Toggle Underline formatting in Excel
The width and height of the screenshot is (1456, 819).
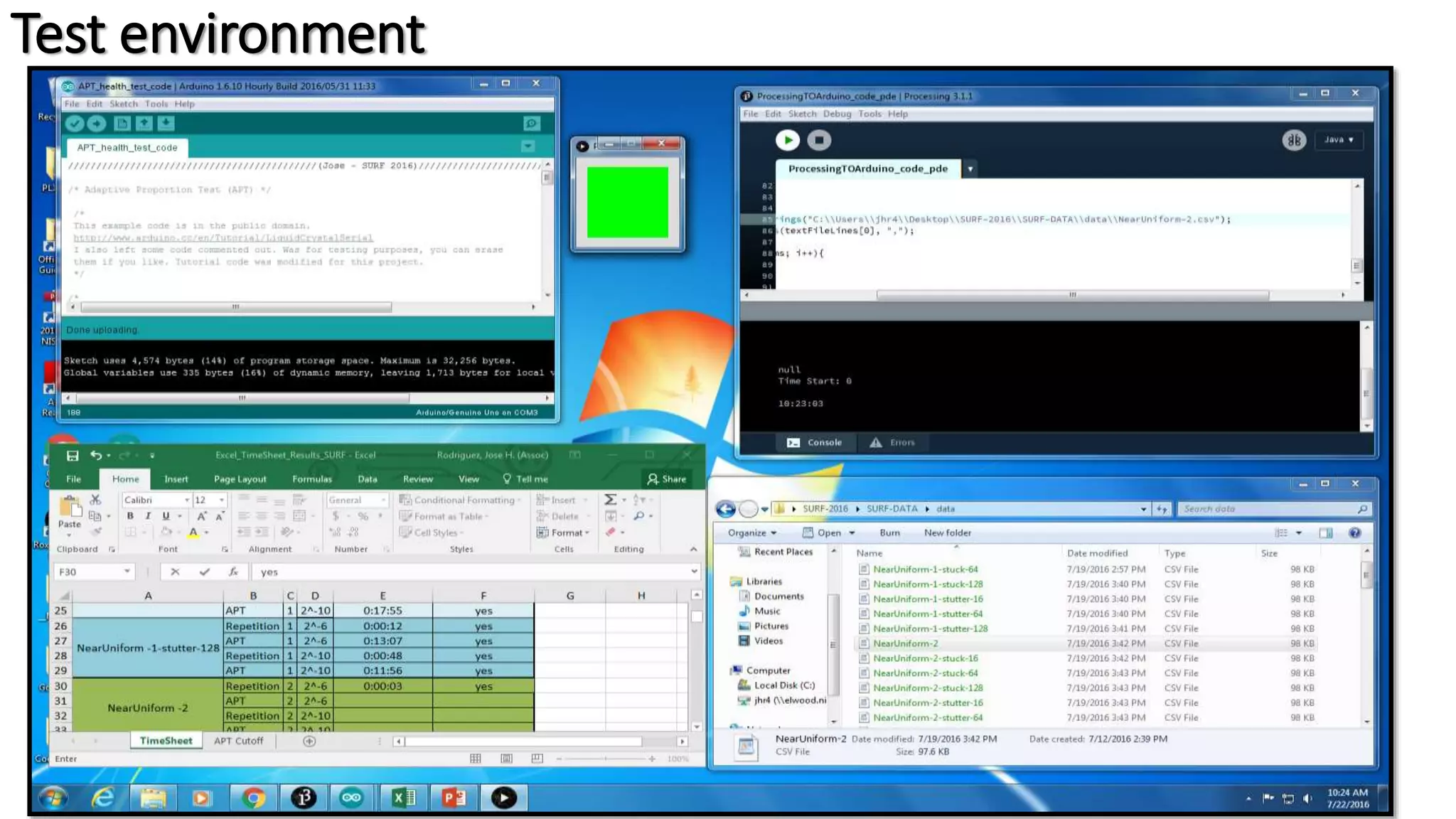(166, 516)
